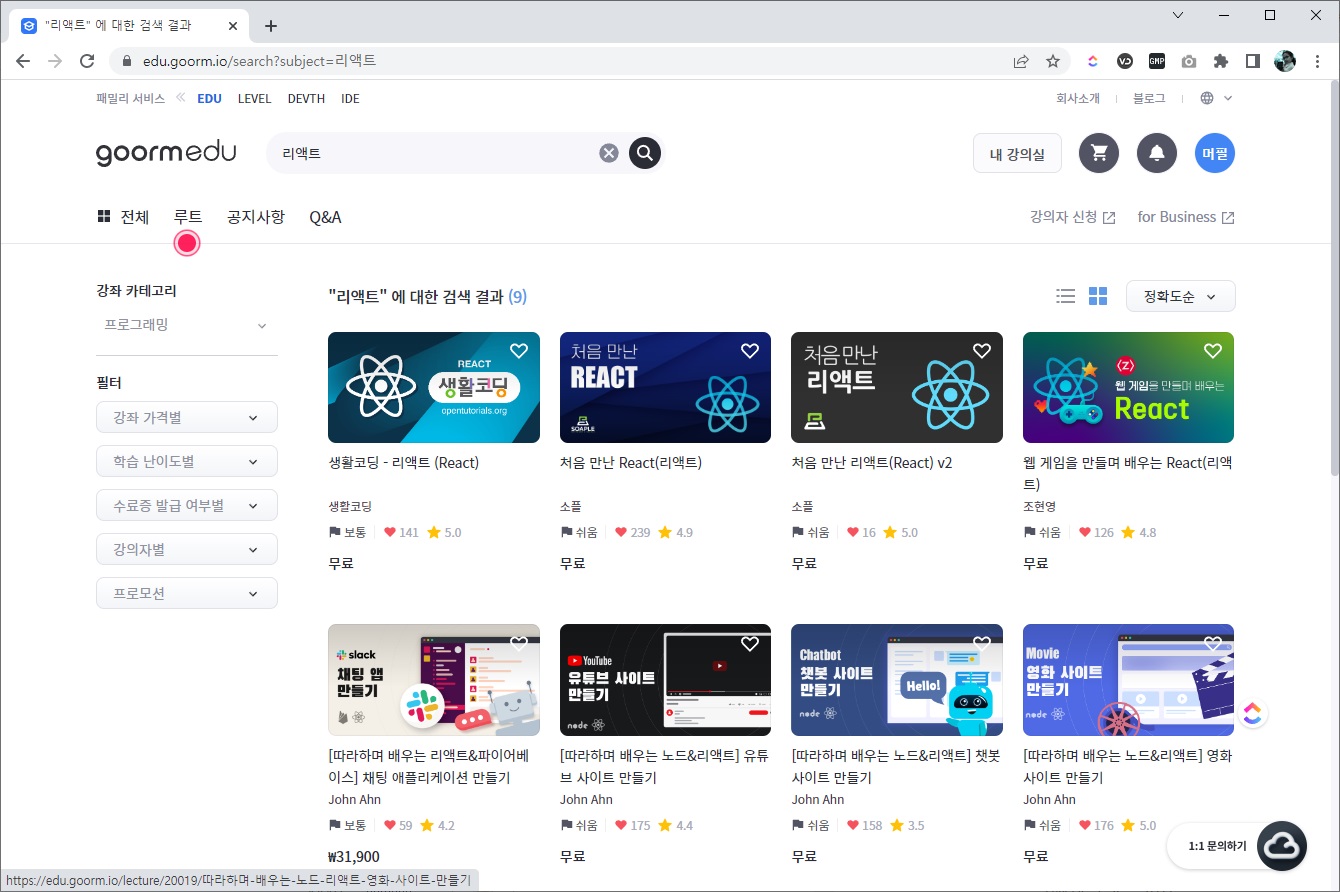Switch to LEVEL service
Viewport: 1340px width, 892px height.
pos(254,98)
